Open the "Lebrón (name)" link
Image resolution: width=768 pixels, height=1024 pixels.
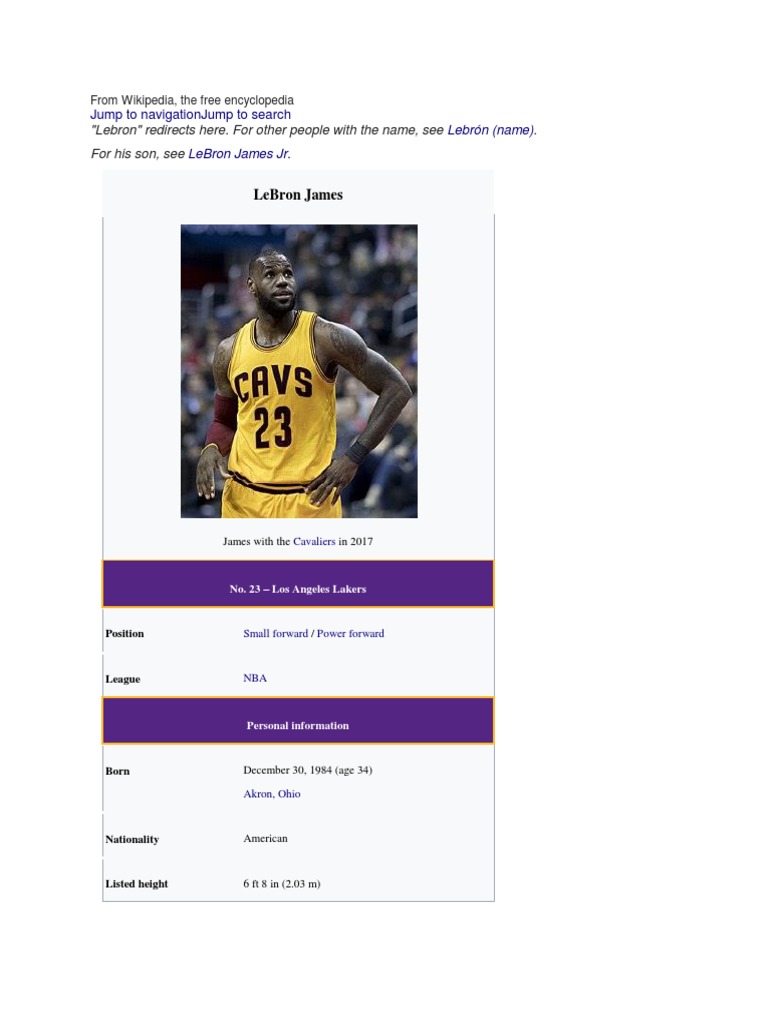coord(492,130)
